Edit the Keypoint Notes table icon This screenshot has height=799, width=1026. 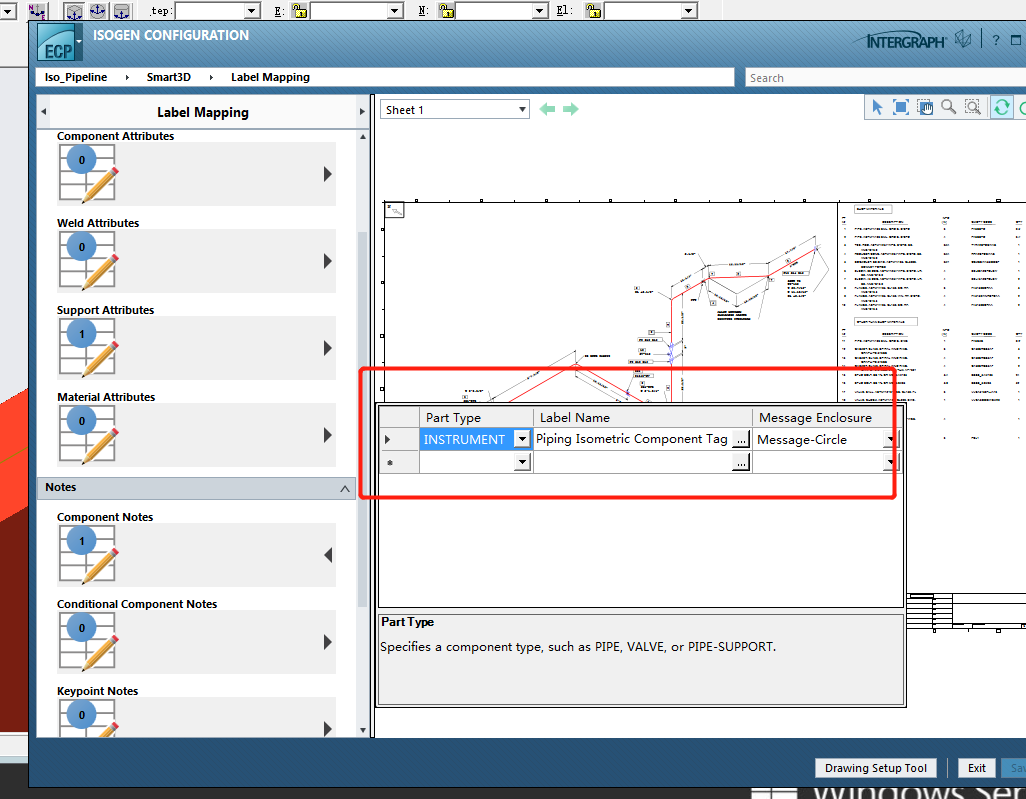[x=88, y=718]
